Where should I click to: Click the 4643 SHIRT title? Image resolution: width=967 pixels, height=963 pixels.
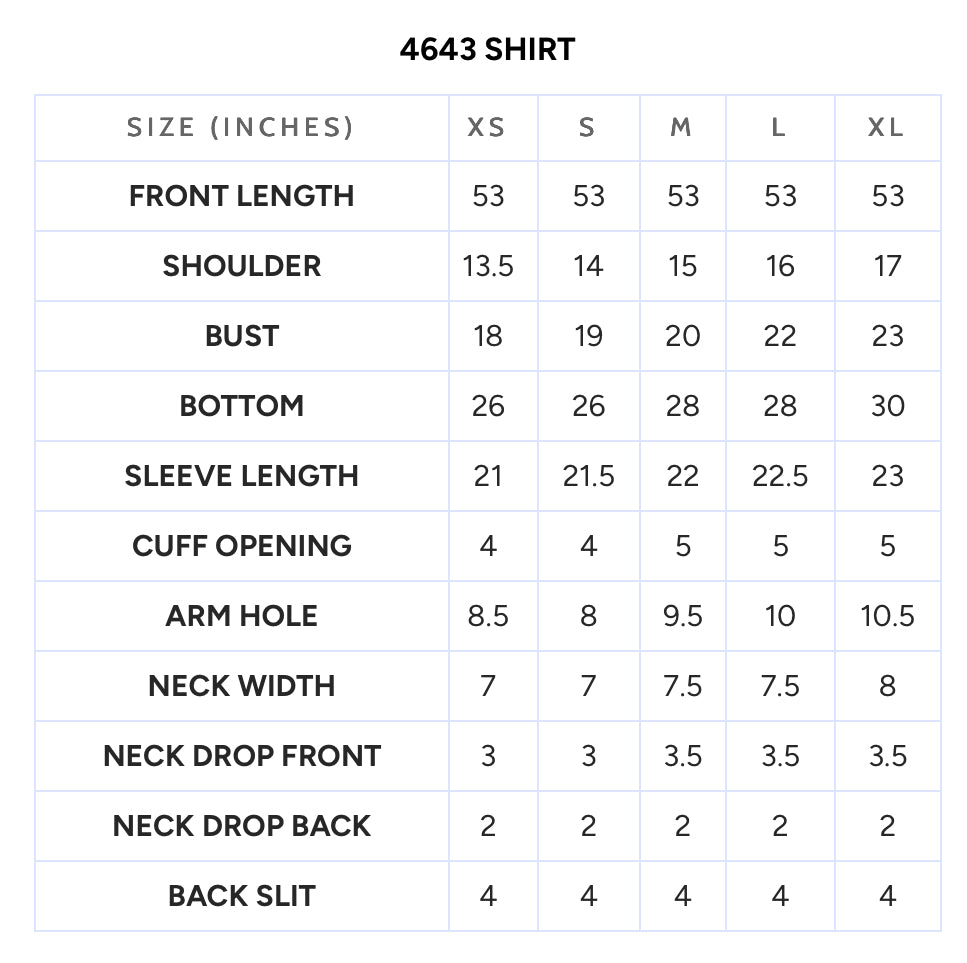click(x=487, y=49)
